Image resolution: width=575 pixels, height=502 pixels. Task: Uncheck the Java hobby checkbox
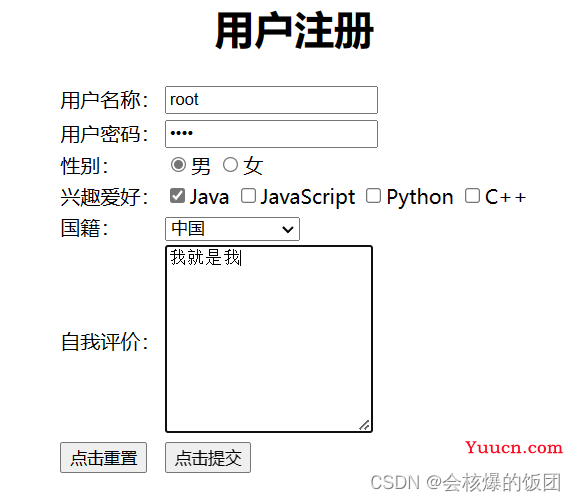[177, 196]
